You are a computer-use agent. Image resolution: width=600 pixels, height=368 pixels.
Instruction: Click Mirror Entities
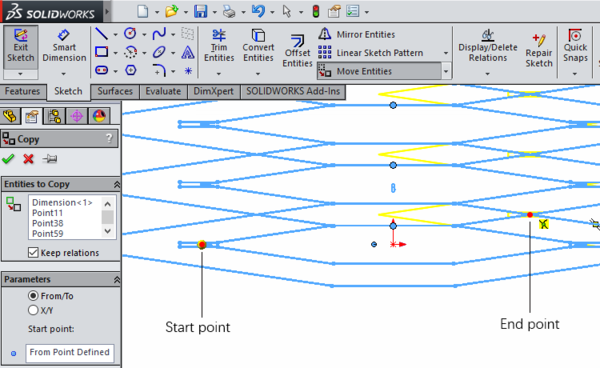[x=357, y=34]
